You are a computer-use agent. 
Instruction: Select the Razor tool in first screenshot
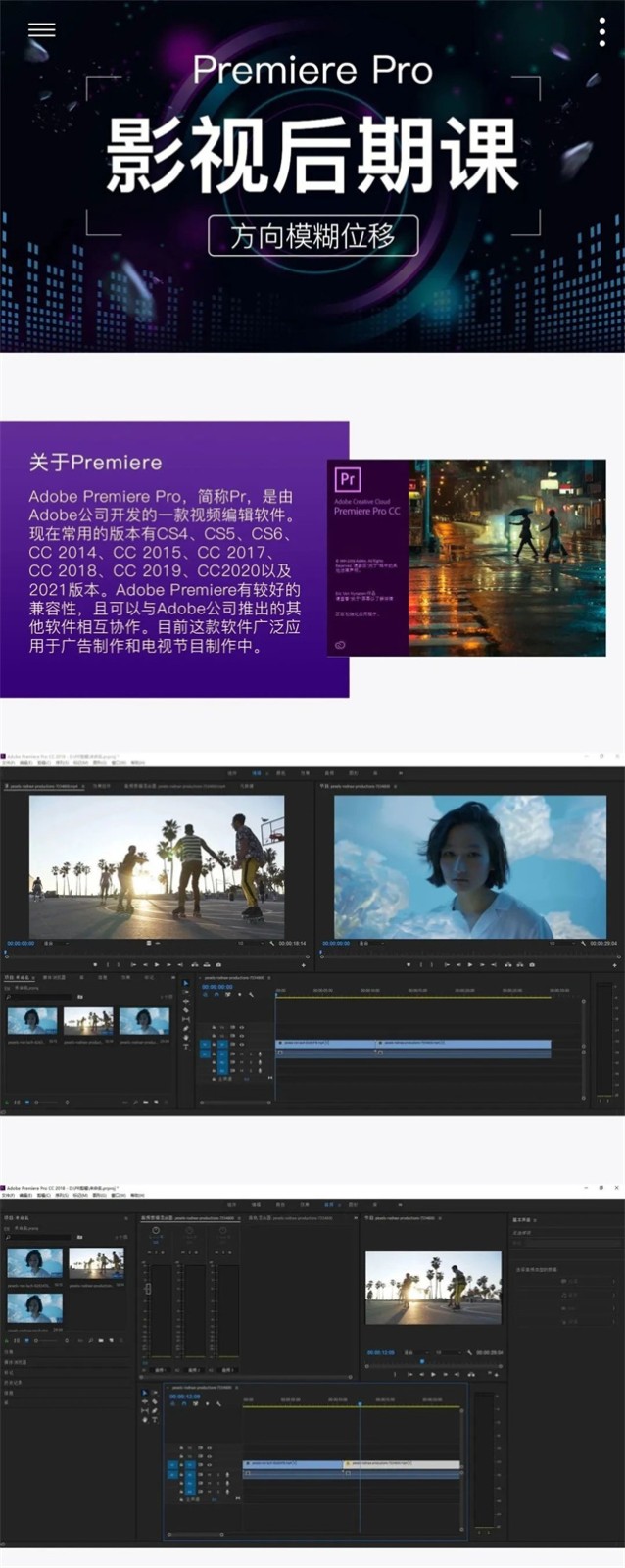(185, 1010)
